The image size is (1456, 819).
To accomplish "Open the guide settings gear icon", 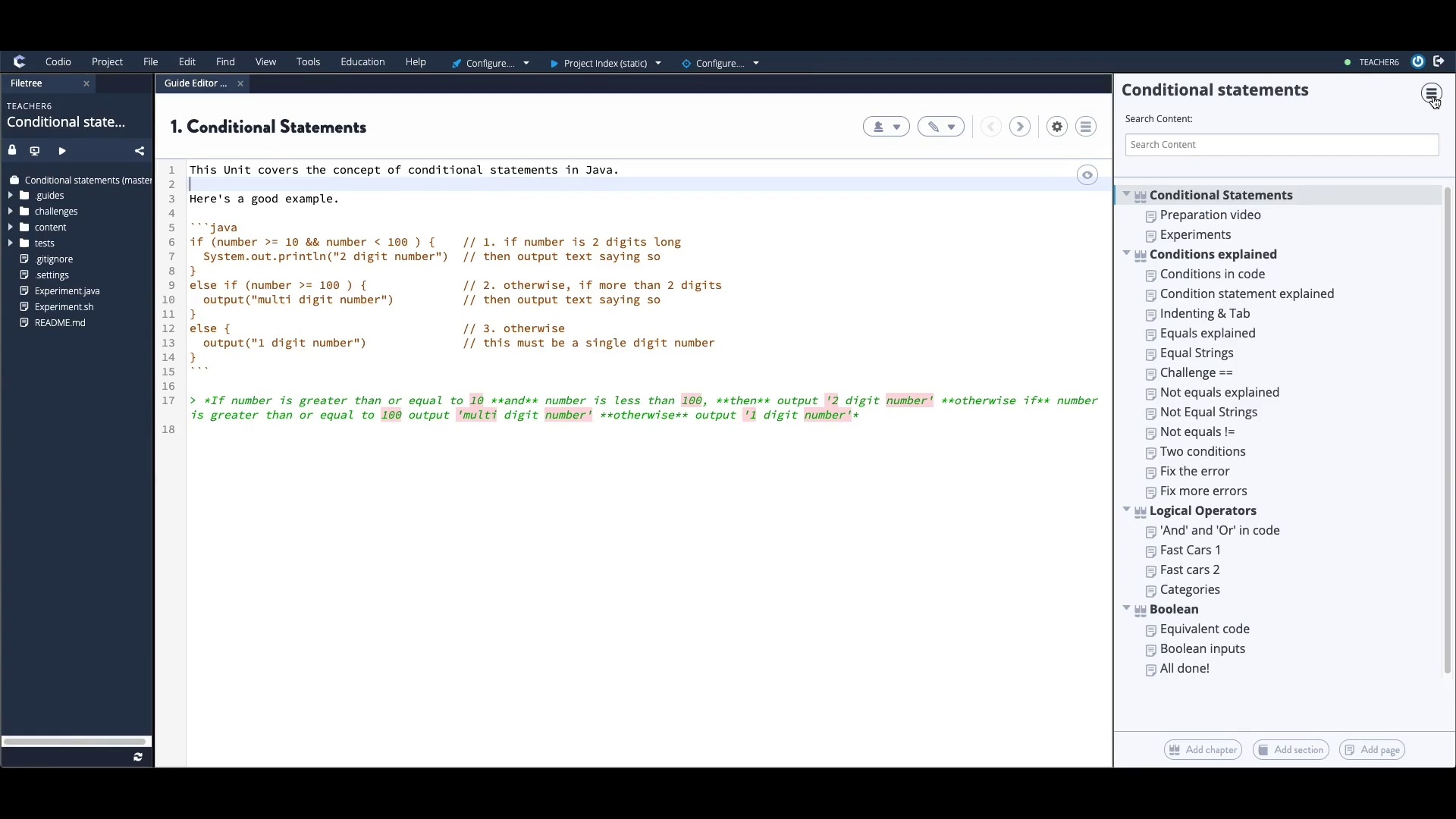I will tap(1057, 127).
